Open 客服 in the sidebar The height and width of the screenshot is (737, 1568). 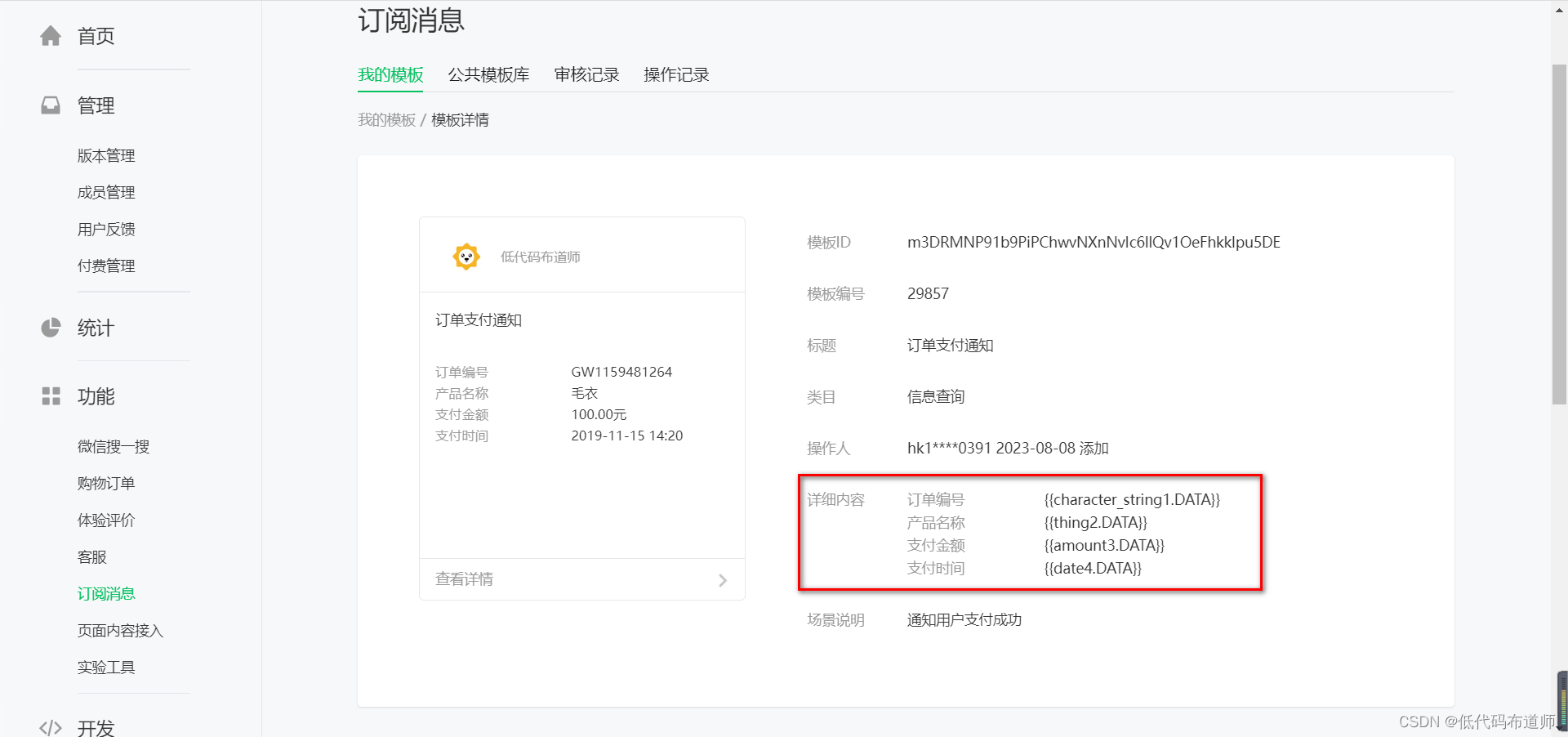click(x=92, y=556)
